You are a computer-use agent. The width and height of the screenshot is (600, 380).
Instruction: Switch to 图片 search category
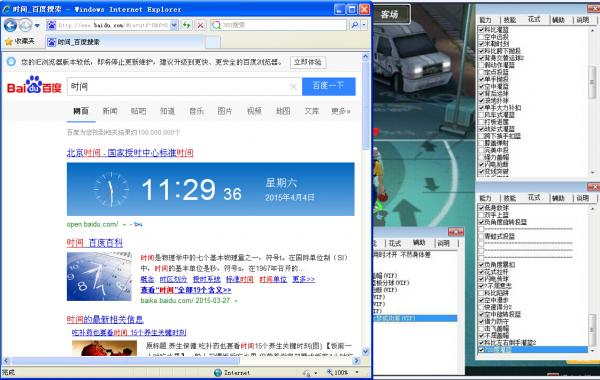coord(225,111)
